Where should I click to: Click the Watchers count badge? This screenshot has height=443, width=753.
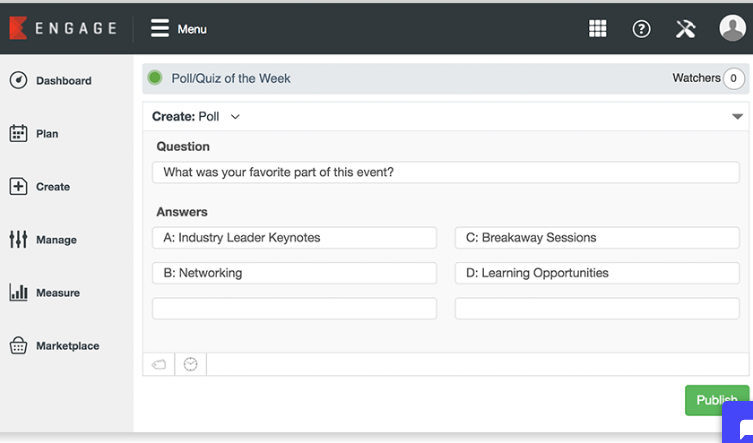point(734,78)
